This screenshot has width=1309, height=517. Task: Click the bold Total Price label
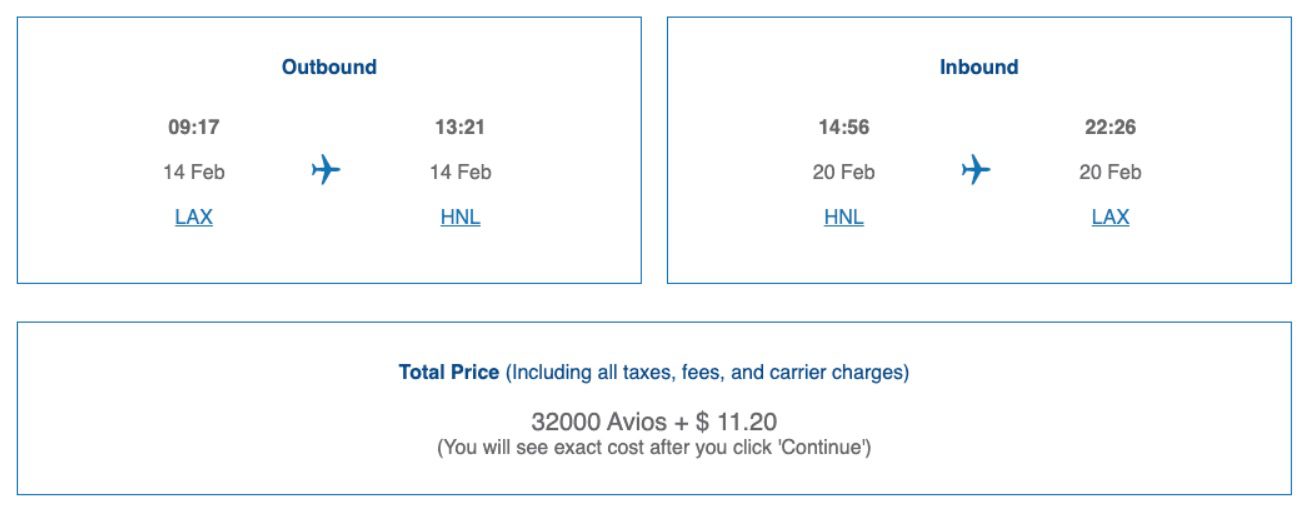click(x=449, y=372)
